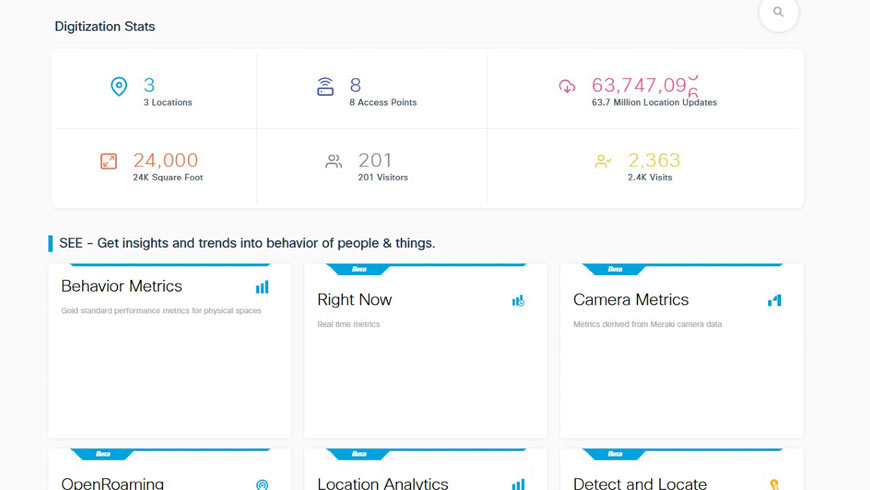The image size is (870, 490).
Task: Click the location updates cloud icon
Action: tap(567, 86)
